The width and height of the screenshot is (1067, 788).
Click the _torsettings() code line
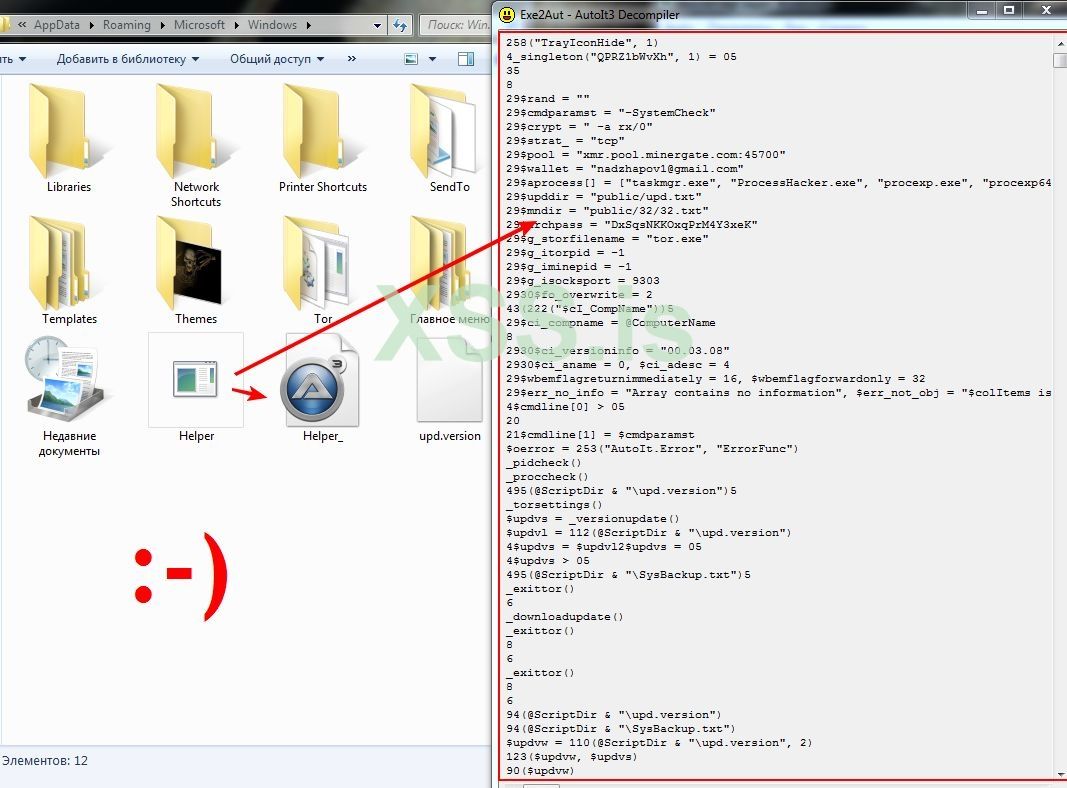coord(554,505)
